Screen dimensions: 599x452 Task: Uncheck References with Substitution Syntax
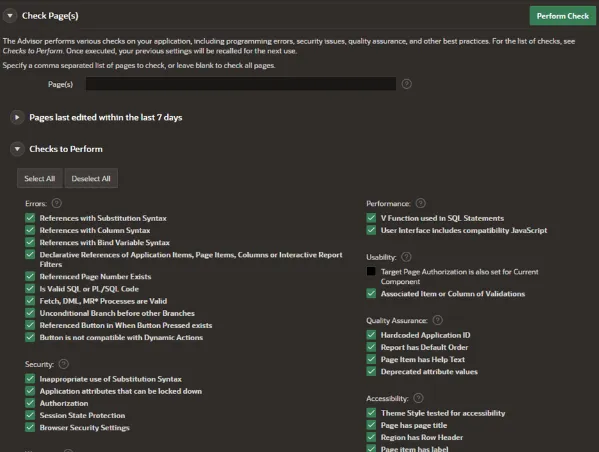(30, 218)
